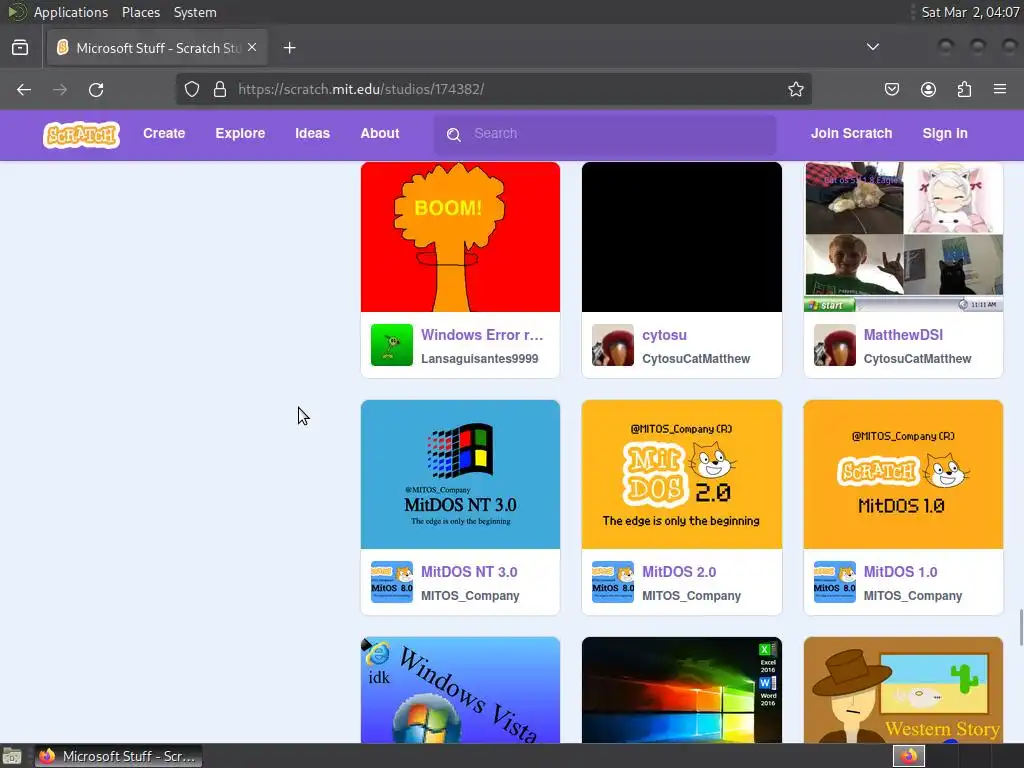Open the blue MitDOS NT 3.0 thumbnail
Image resolution: width=1024 pixels, height=768 pixels.
(x=460, y=475)
